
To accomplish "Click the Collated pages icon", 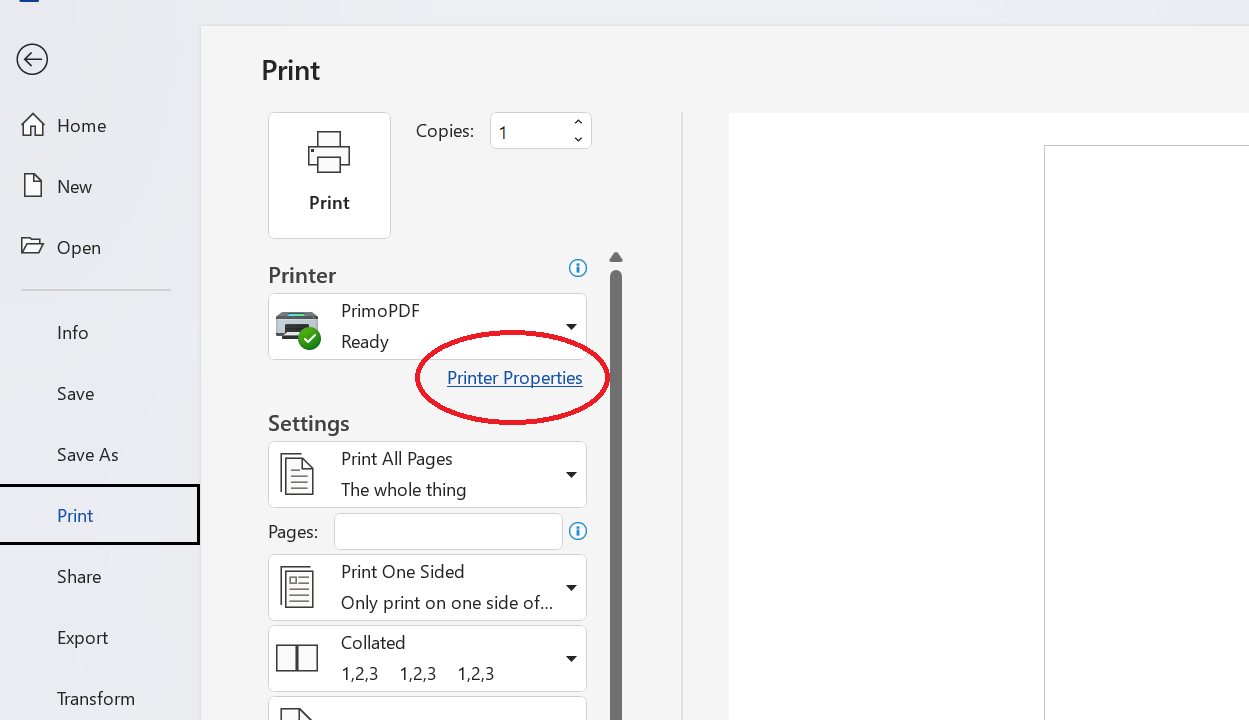I will pos(297,658).
